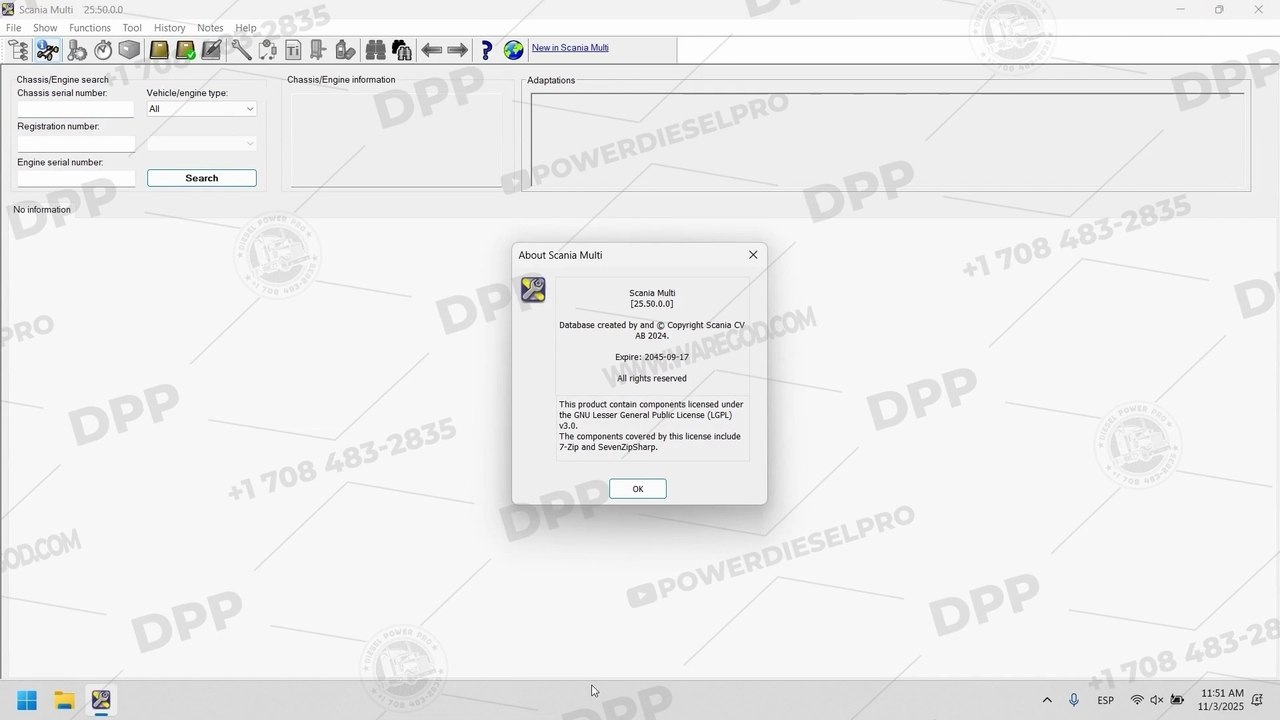Viewport: 1280px width, 720px height.
Task: Click the Engine serial number field
Action: [x=75, y=178]
